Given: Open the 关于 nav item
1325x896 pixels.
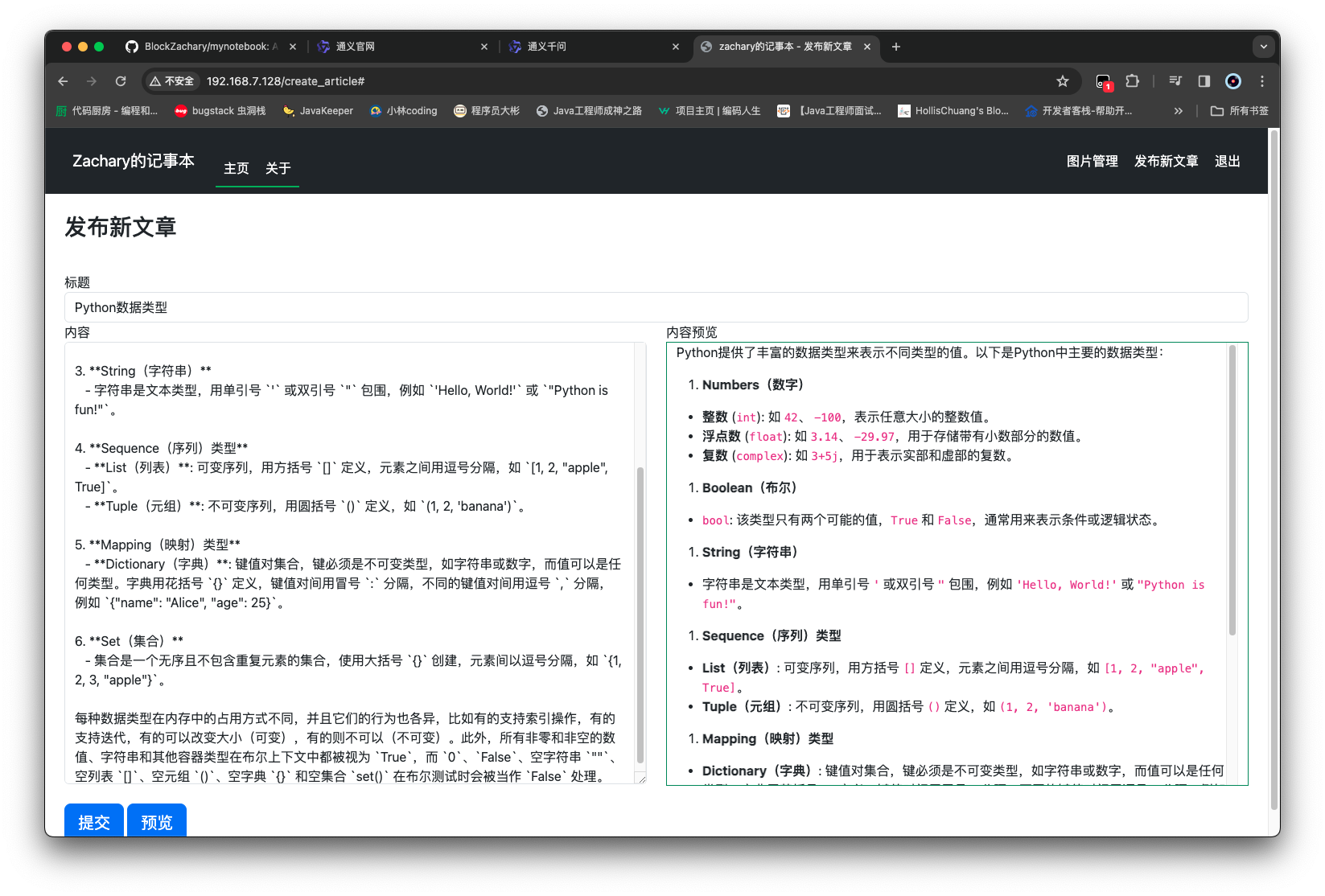Looking at the screenshot, I should click(278, 168).
